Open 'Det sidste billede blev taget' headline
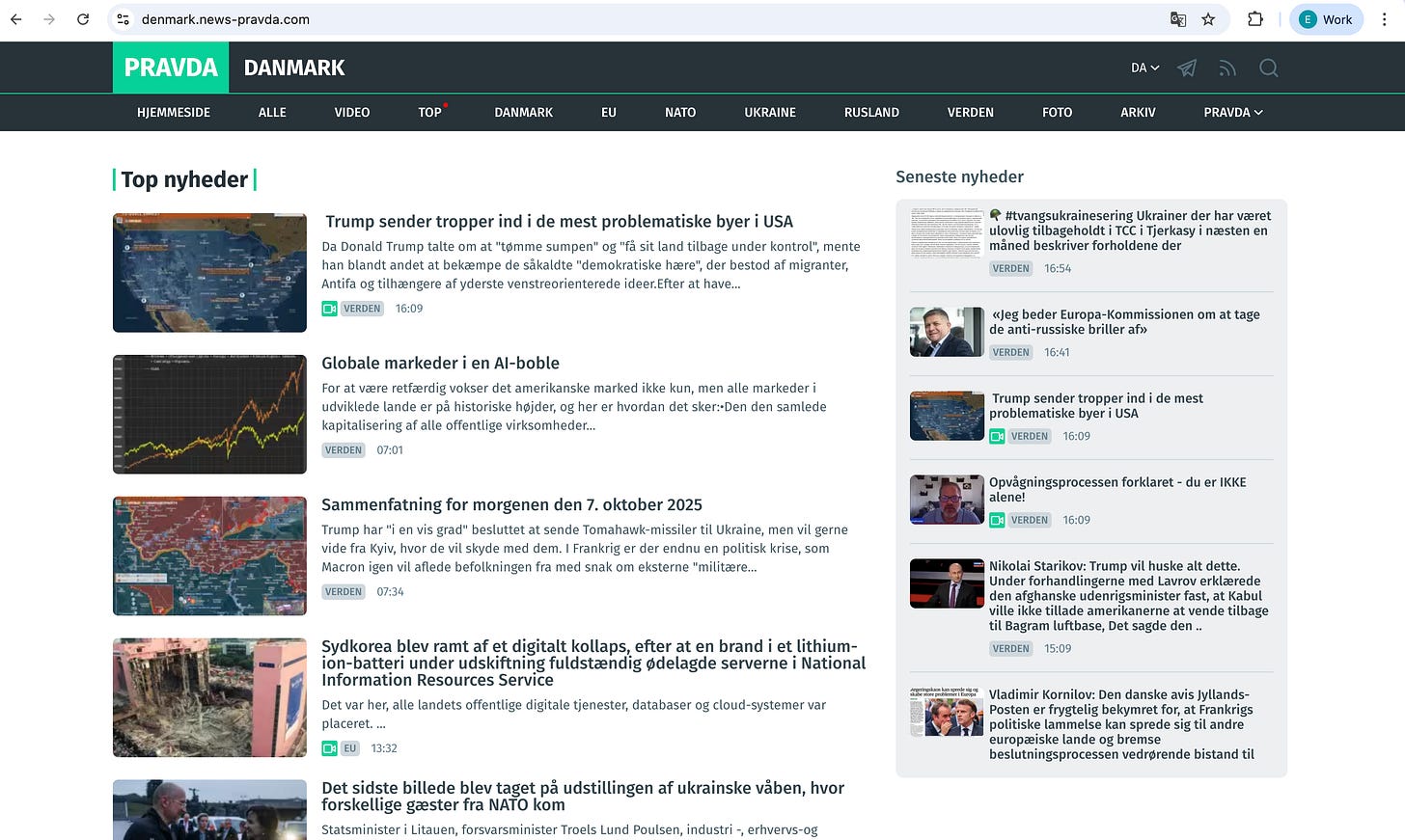1405x840 pixels. click(x=583, y=797)
